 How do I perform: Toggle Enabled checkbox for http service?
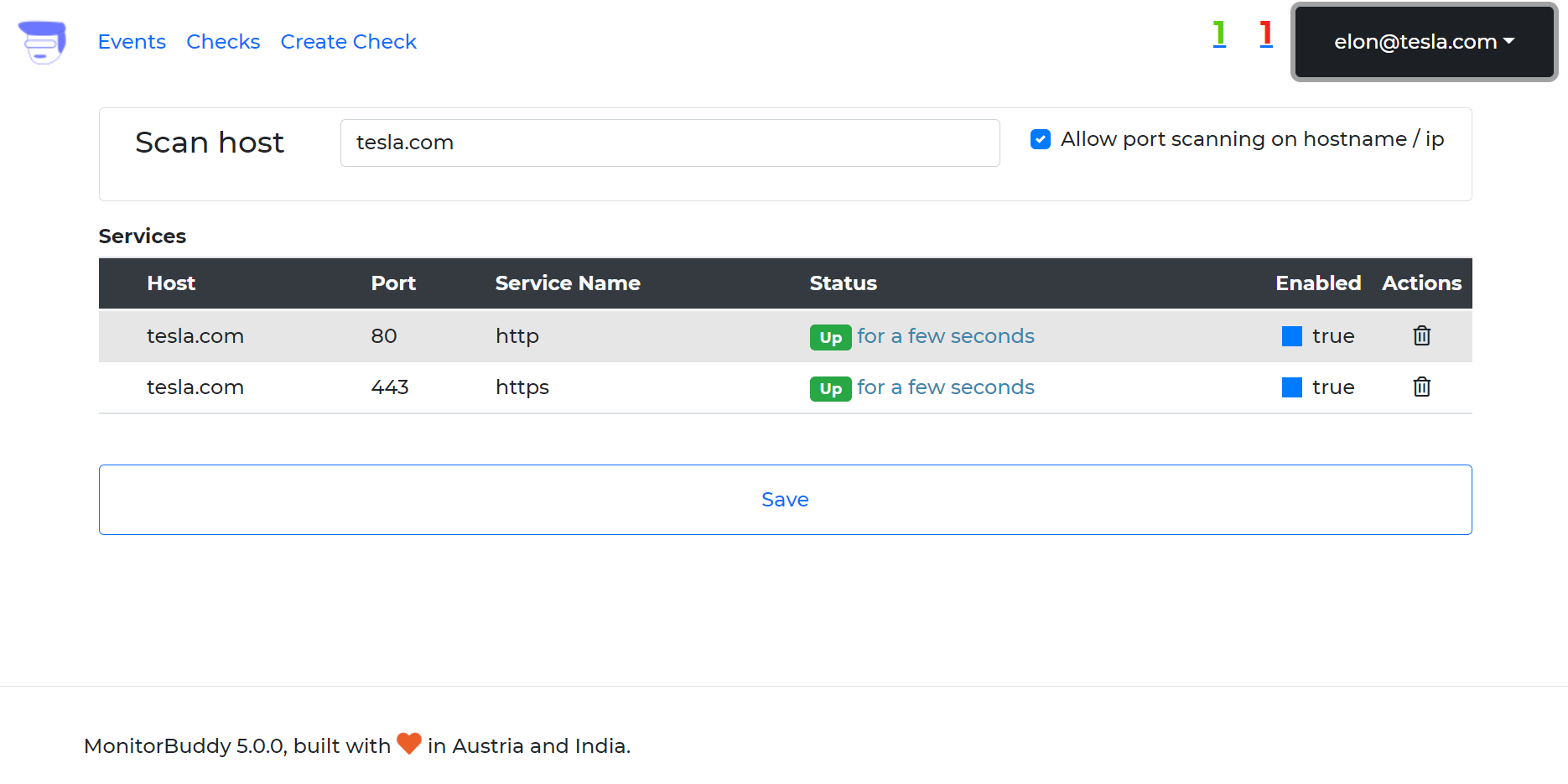[x=1292, y=336]
